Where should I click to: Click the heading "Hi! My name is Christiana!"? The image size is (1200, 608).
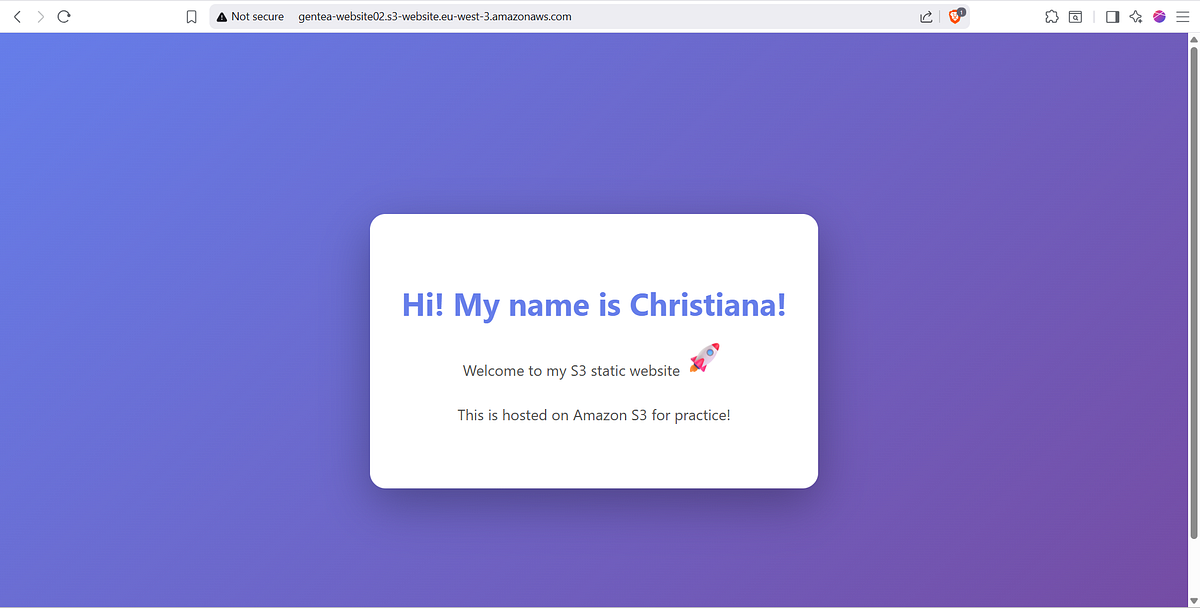point(594,305)
